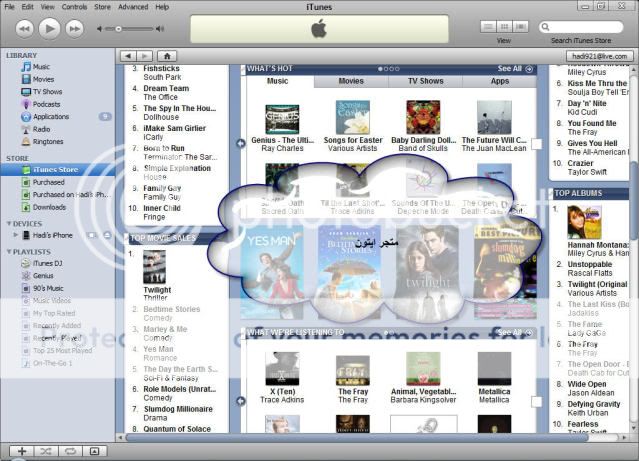Screen dimensions: 639x461
Task: Open Metallica album thumbnail
Action: [494, 369]
